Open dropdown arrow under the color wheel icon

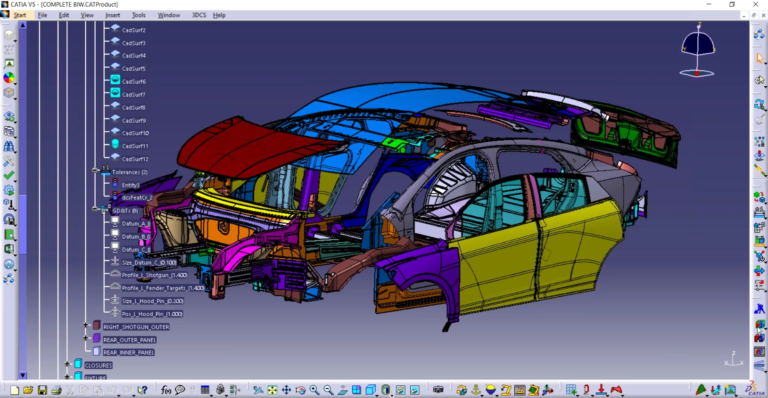(x=16, y=84)
